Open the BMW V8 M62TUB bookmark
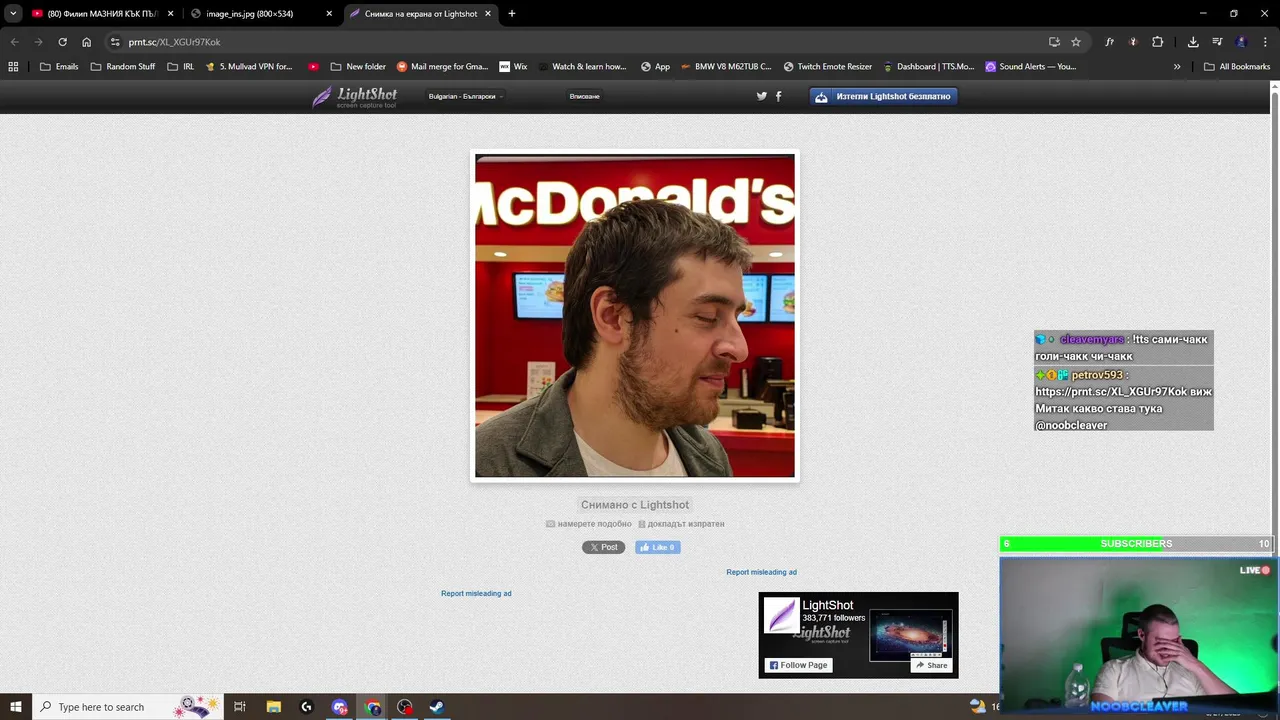Screen dimensions: 1280x720 [x=726, y=67]
